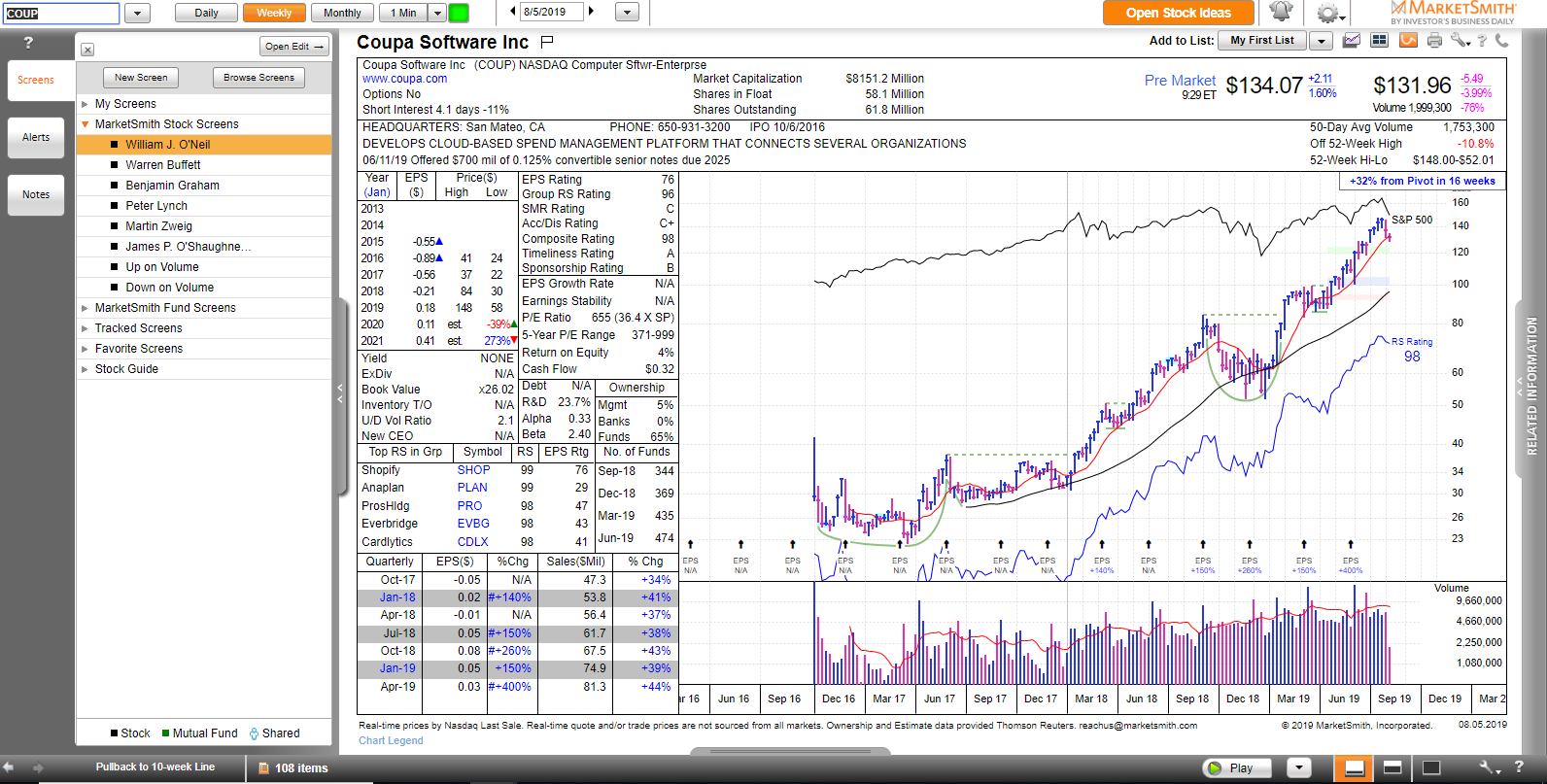Switch chart to 1 Min interval
The height and width of the screenshot is (784, 1547).
(403, 13)
